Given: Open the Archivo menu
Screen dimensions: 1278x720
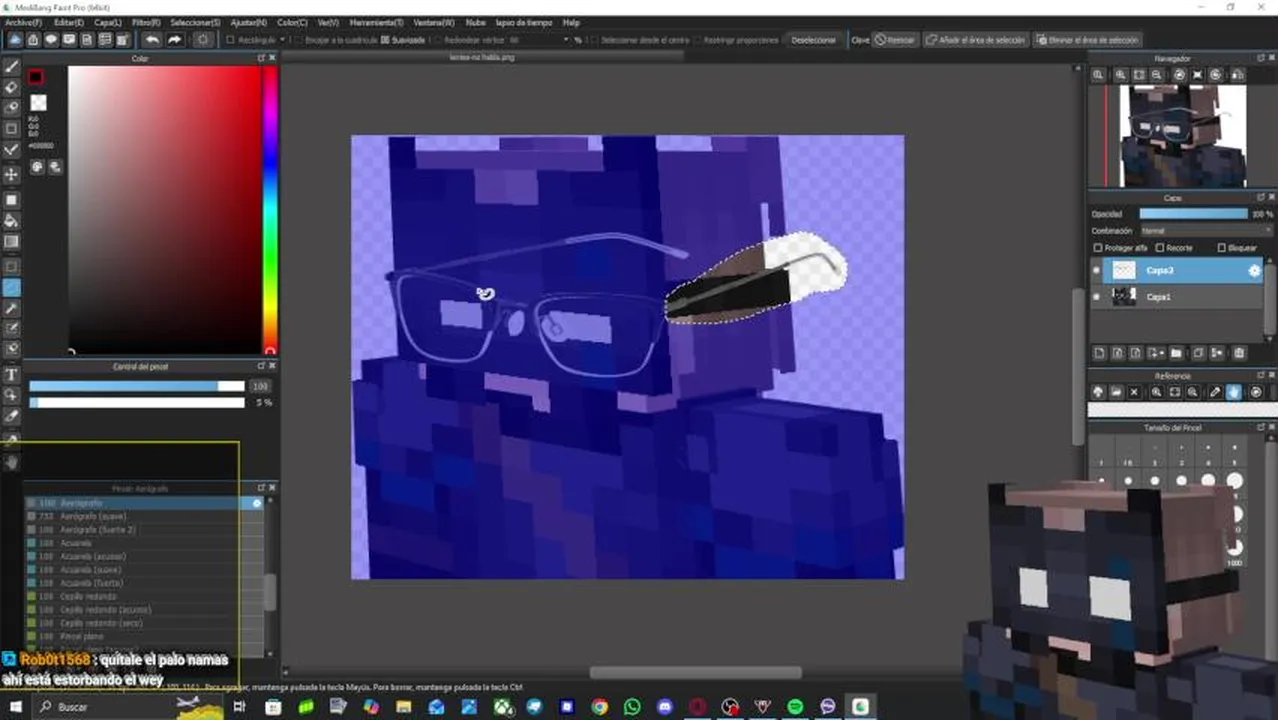Looking at the screenshot, I should 24,22.
